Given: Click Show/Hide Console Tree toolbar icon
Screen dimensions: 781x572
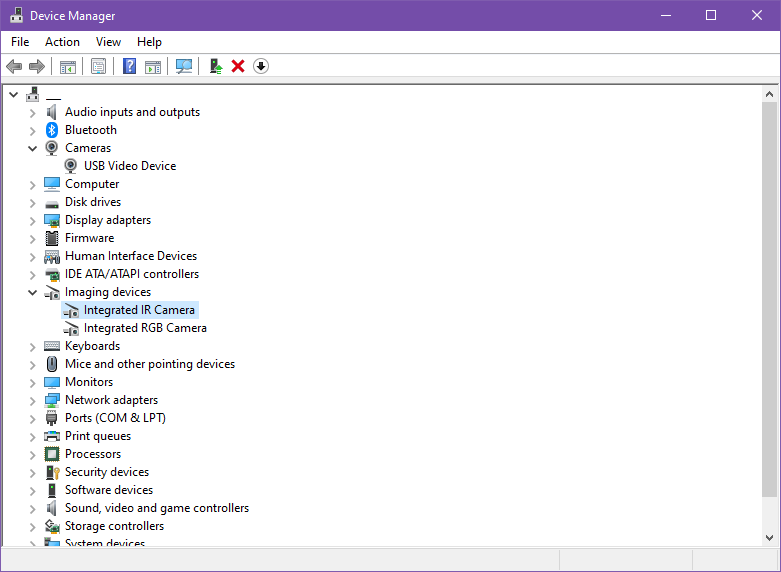Looking at the screenshot, I should point(68,66).
